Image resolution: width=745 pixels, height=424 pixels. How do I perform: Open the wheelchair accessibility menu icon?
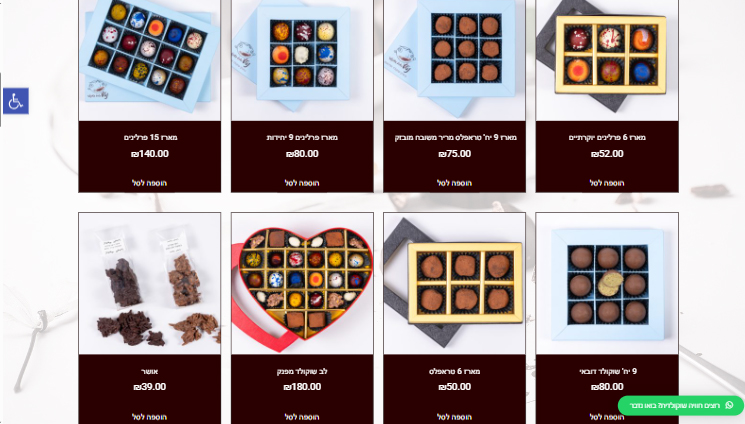(16, 101)
